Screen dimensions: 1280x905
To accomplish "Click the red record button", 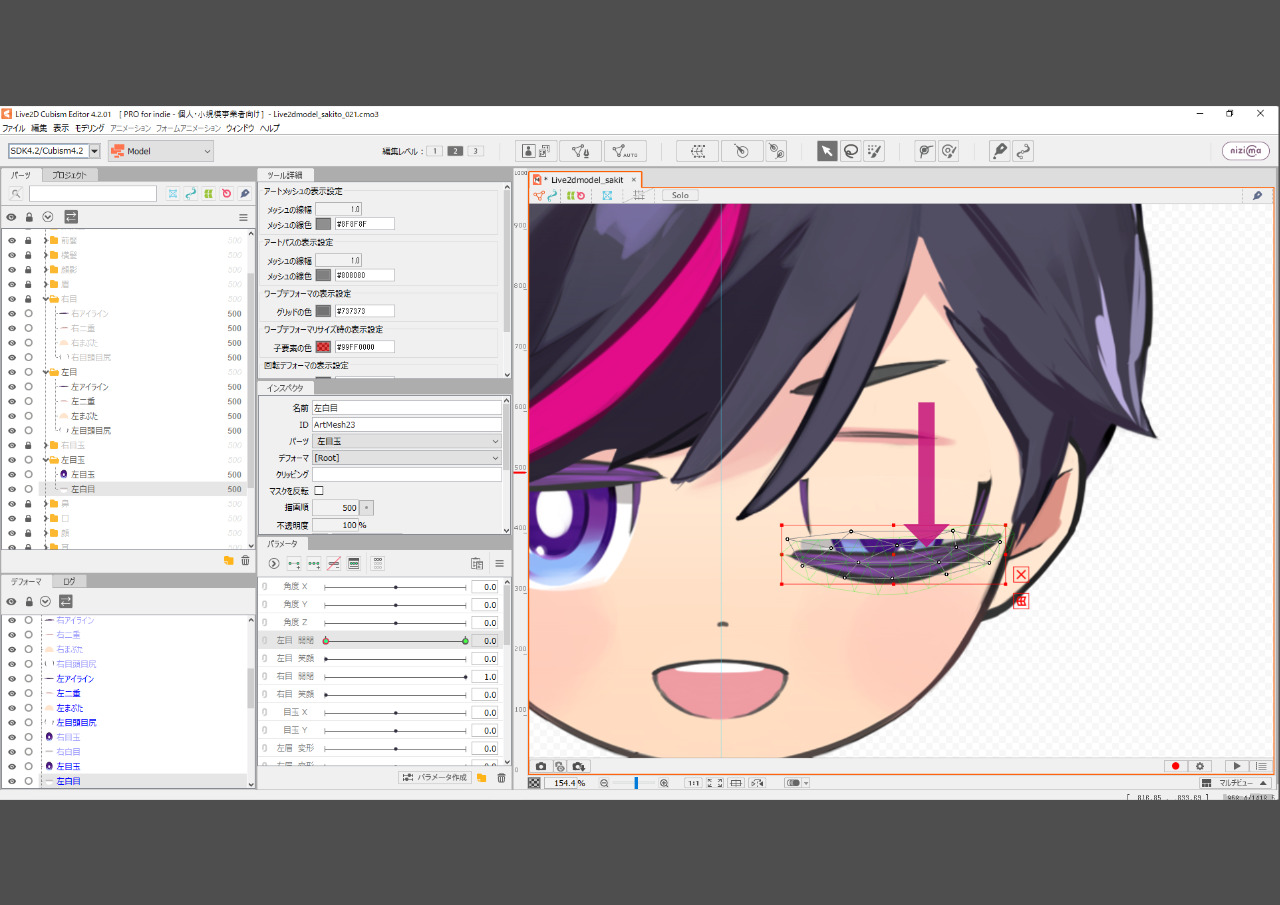I will point(1175,766).
